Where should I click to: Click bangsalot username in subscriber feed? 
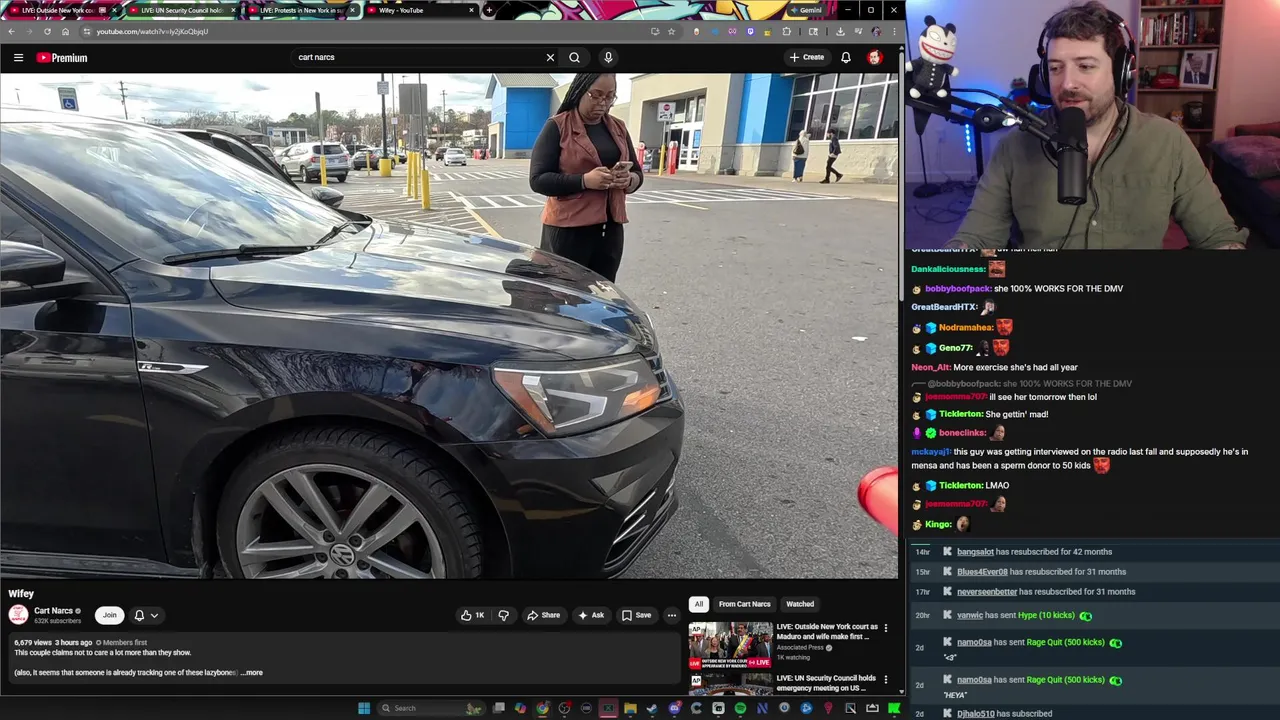[975, 552]
